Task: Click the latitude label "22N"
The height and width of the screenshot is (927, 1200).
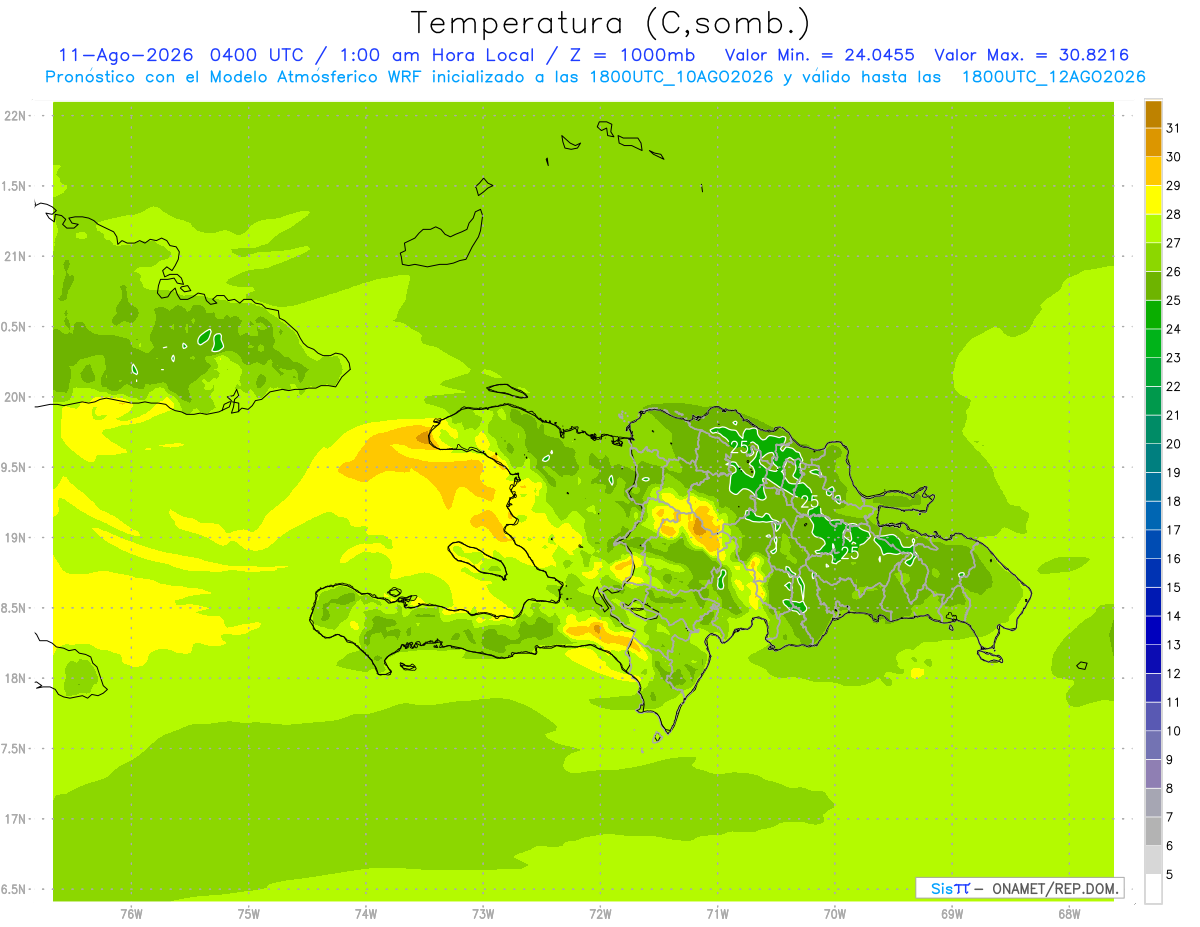Action: pos(15,116)
